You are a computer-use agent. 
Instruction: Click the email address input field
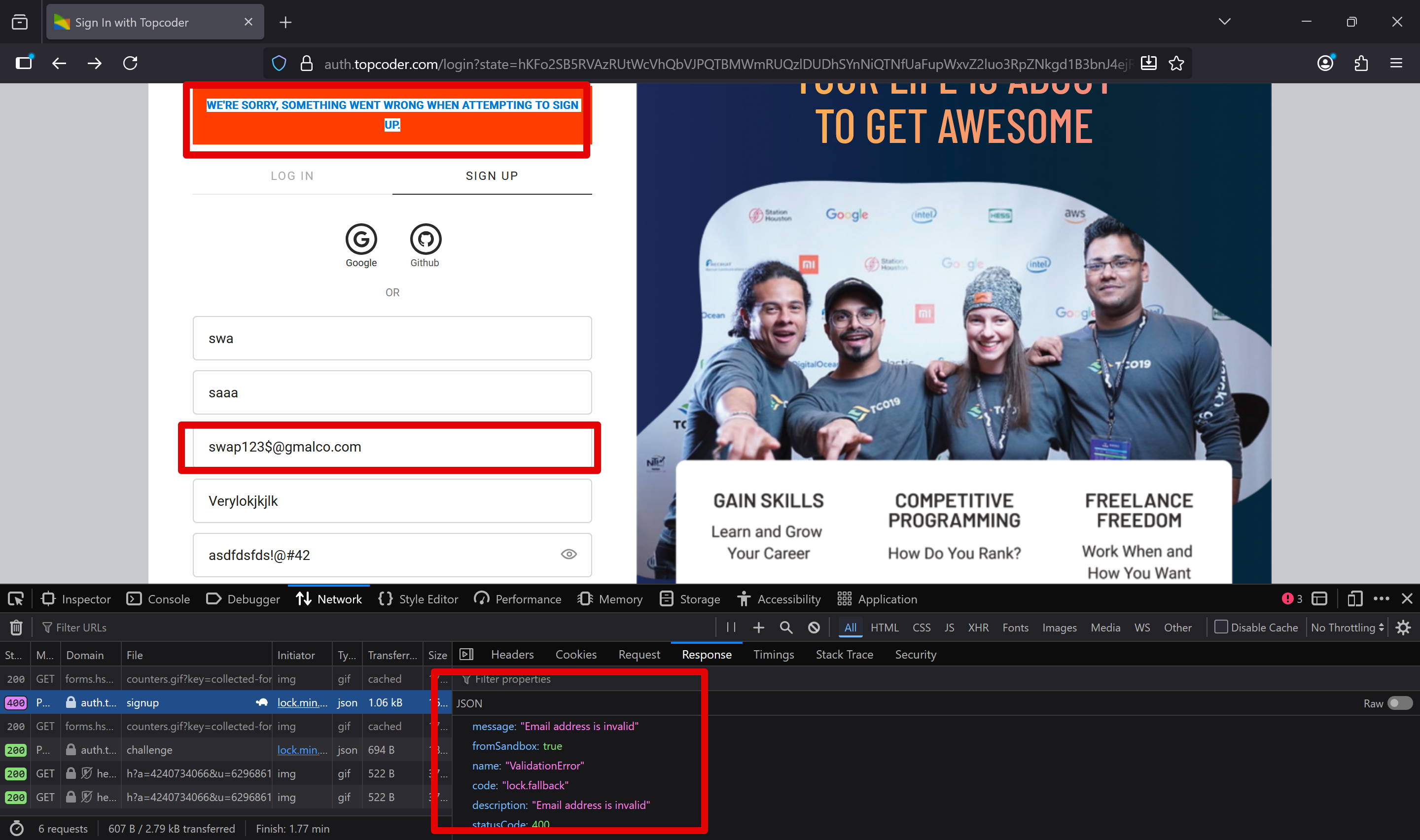391,447
